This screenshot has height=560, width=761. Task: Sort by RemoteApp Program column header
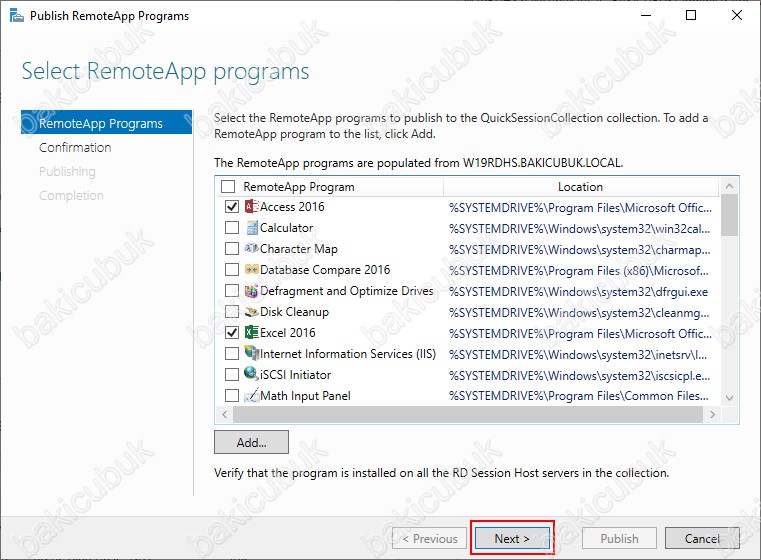pos(299,187)
